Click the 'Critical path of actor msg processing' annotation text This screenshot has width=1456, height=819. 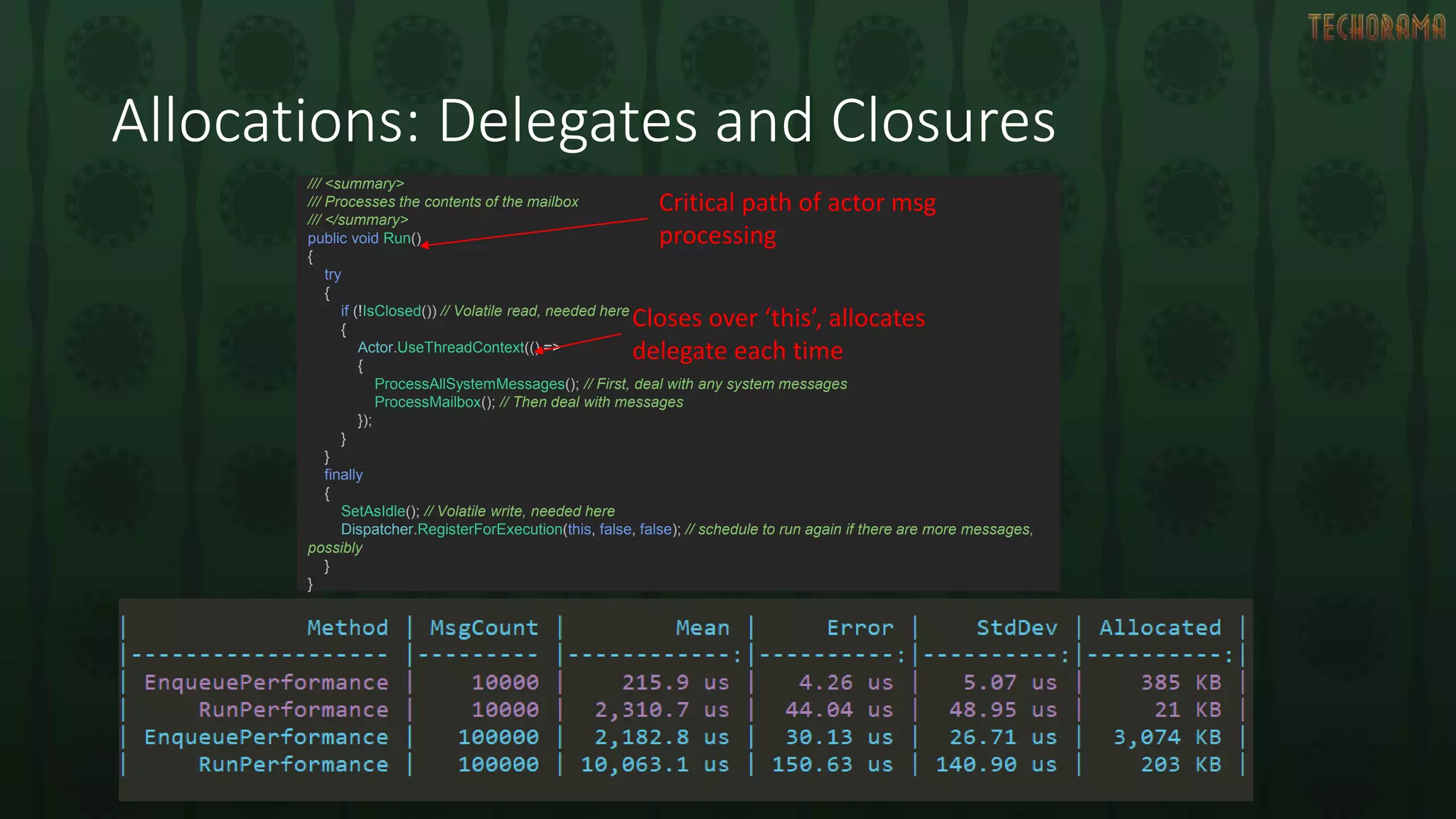pyautogui.click(x=797, y=219)
